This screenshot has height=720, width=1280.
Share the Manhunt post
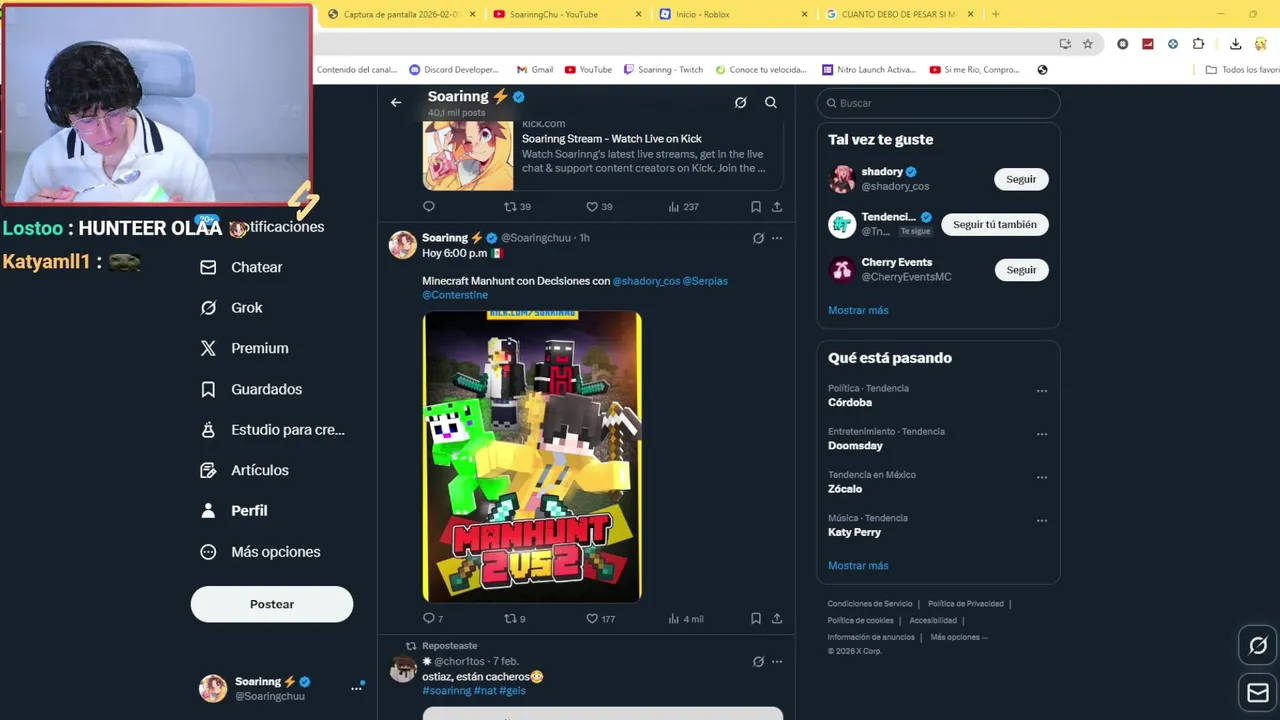pyautogui.click(x=777, y=619)
